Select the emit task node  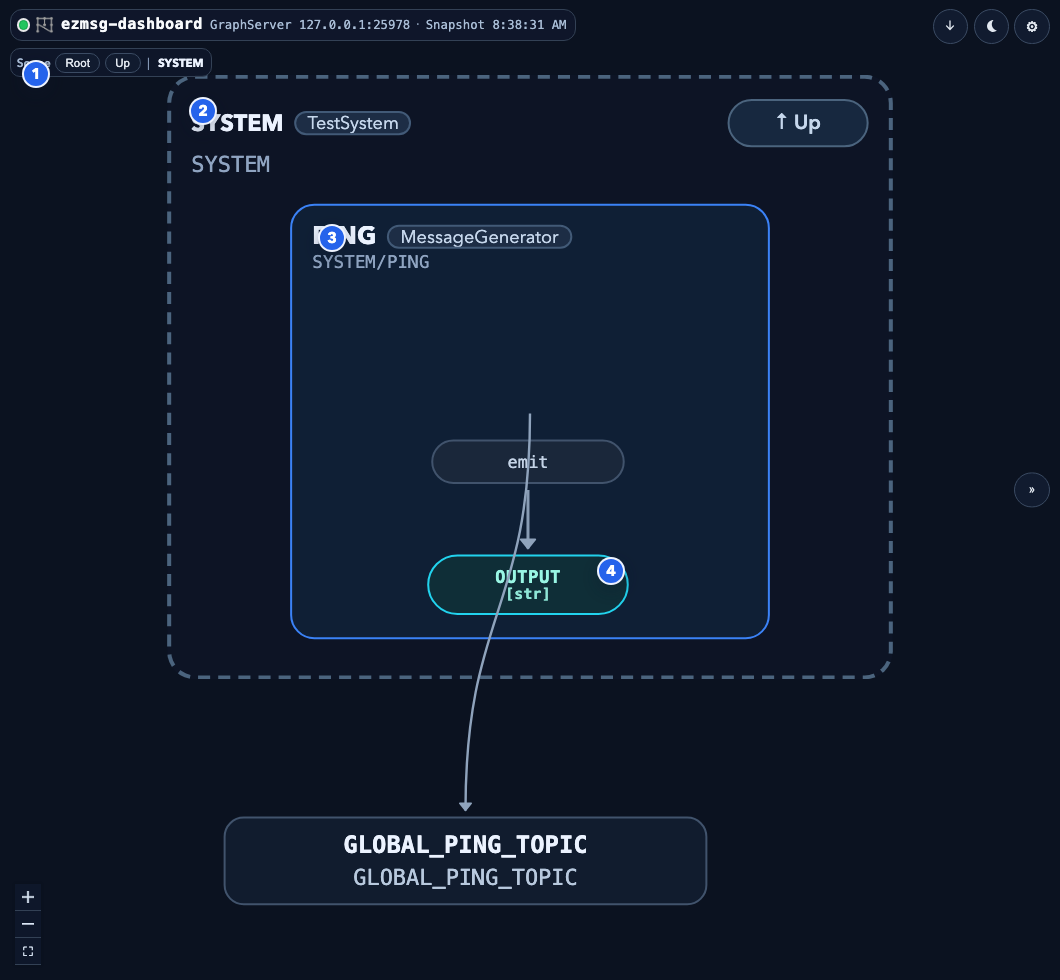tap(528, 462)
